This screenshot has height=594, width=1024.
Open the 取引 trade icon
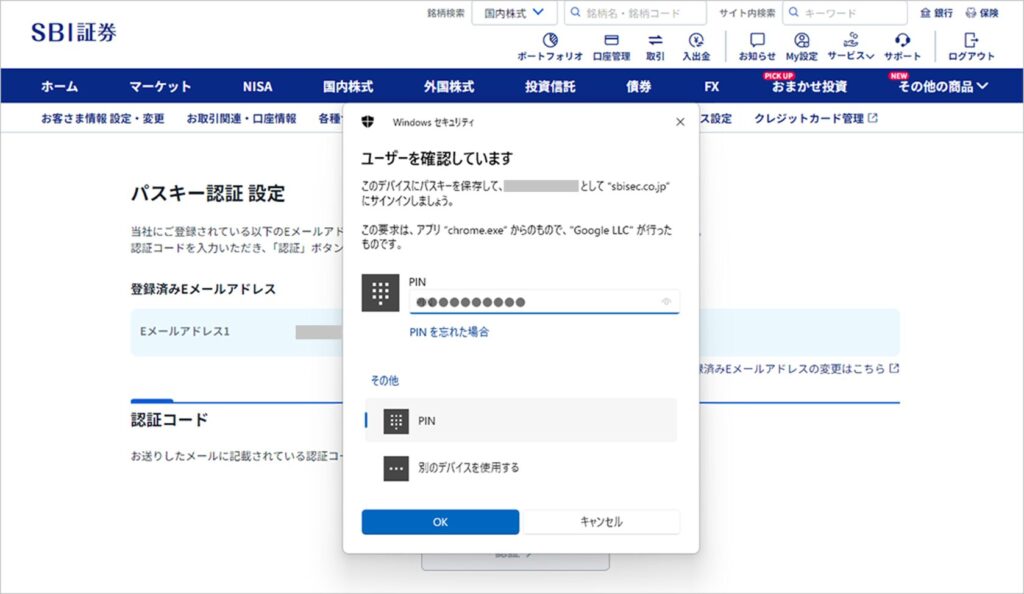pos(655,46)
